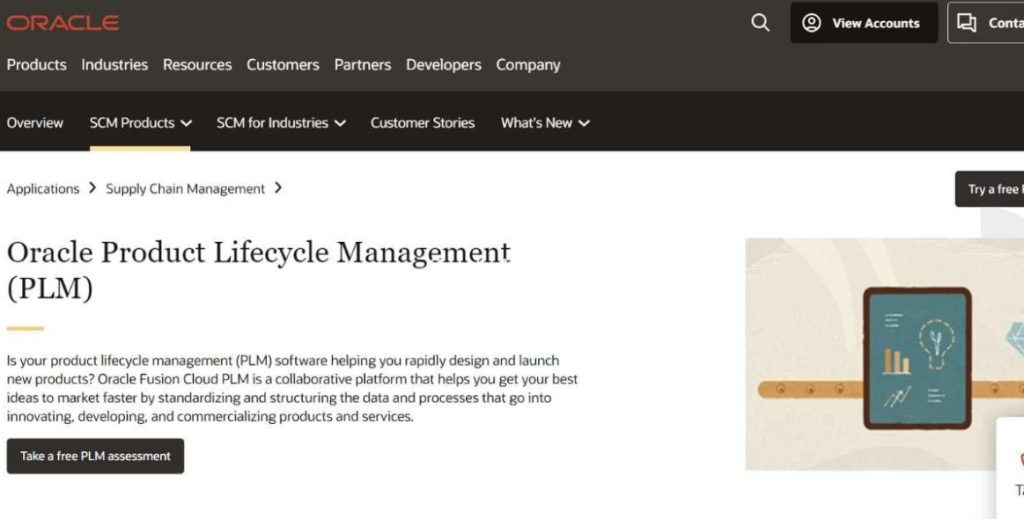The image size is (1024, 519).
Task: Go to the Overview tab
Action: [x=35, y=123]
